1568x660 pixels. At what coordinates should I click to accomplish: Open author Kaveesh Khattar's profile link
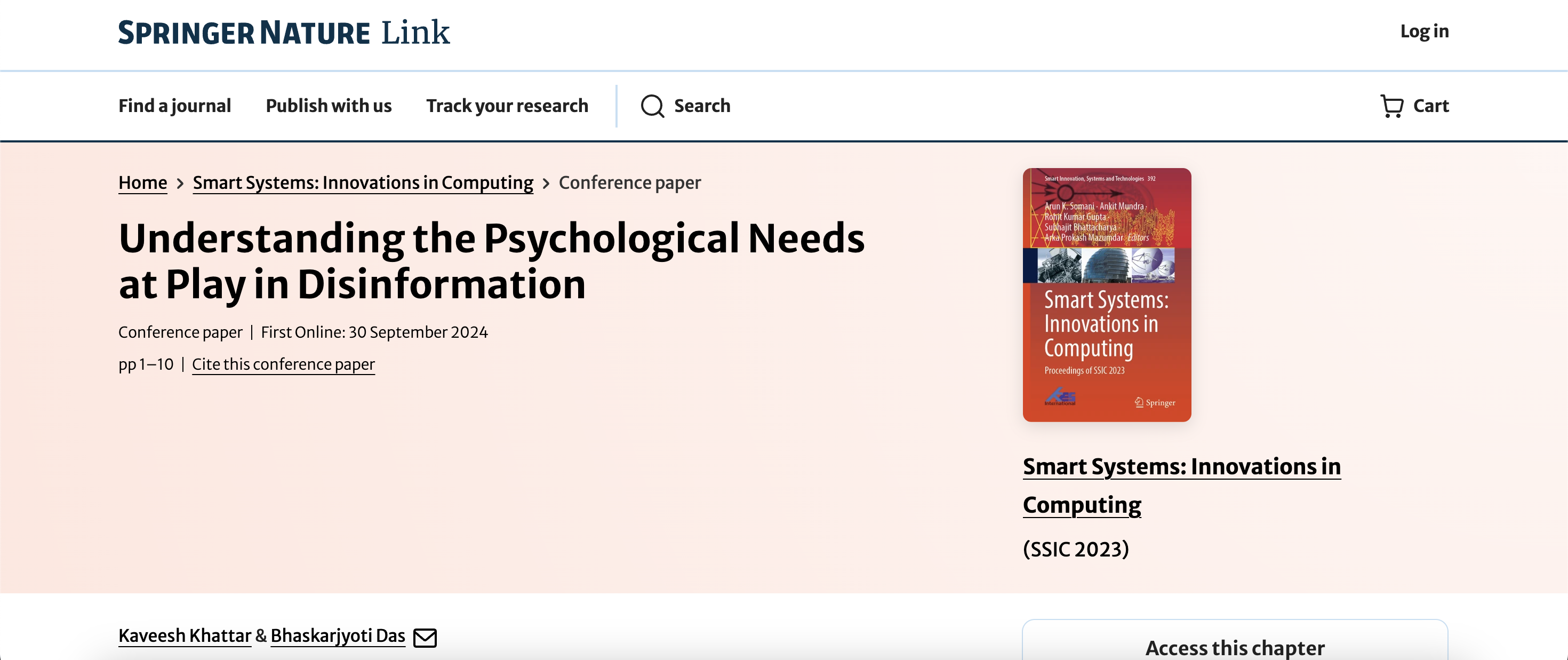185,635
